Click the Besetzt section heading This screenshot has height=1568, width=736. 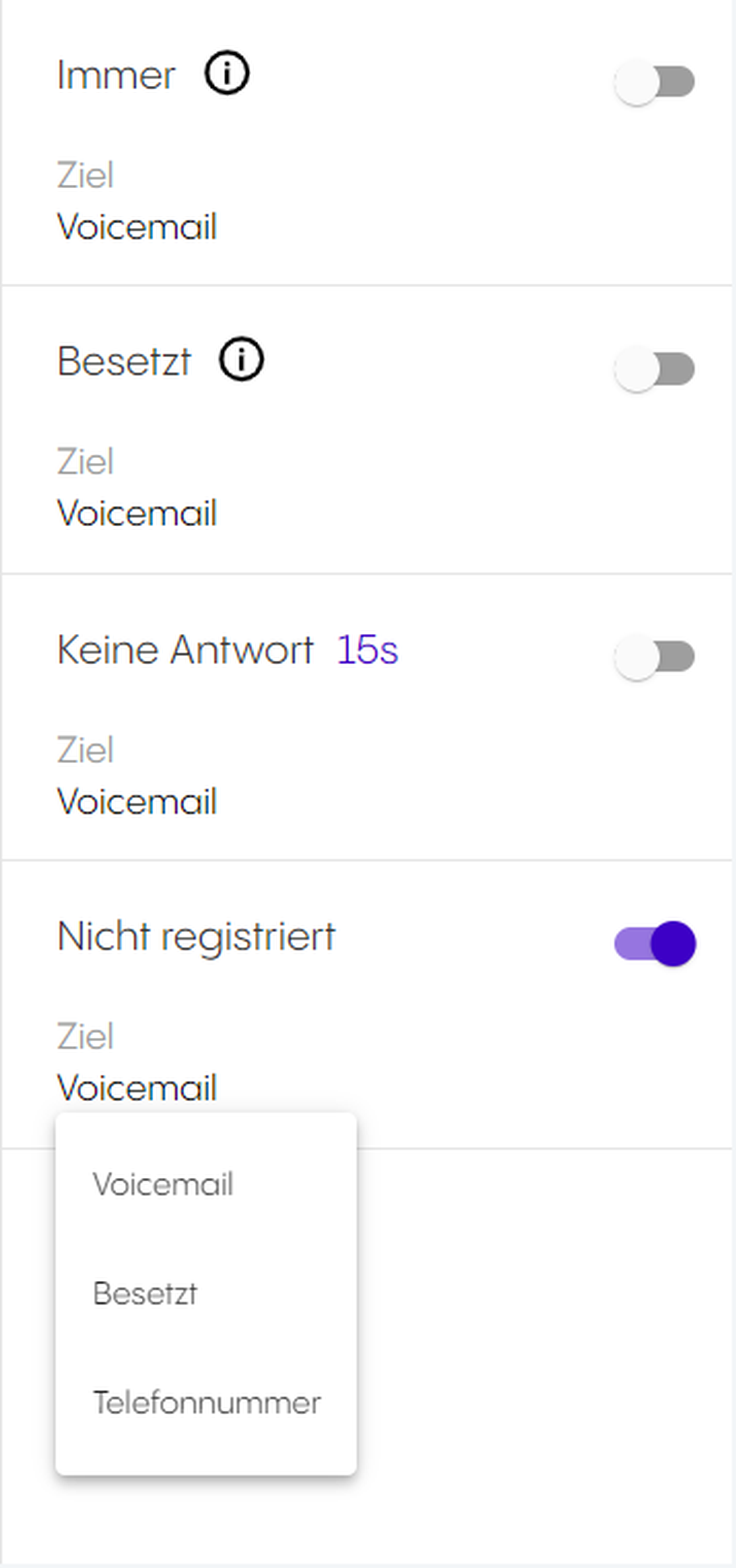coord(124,362)
